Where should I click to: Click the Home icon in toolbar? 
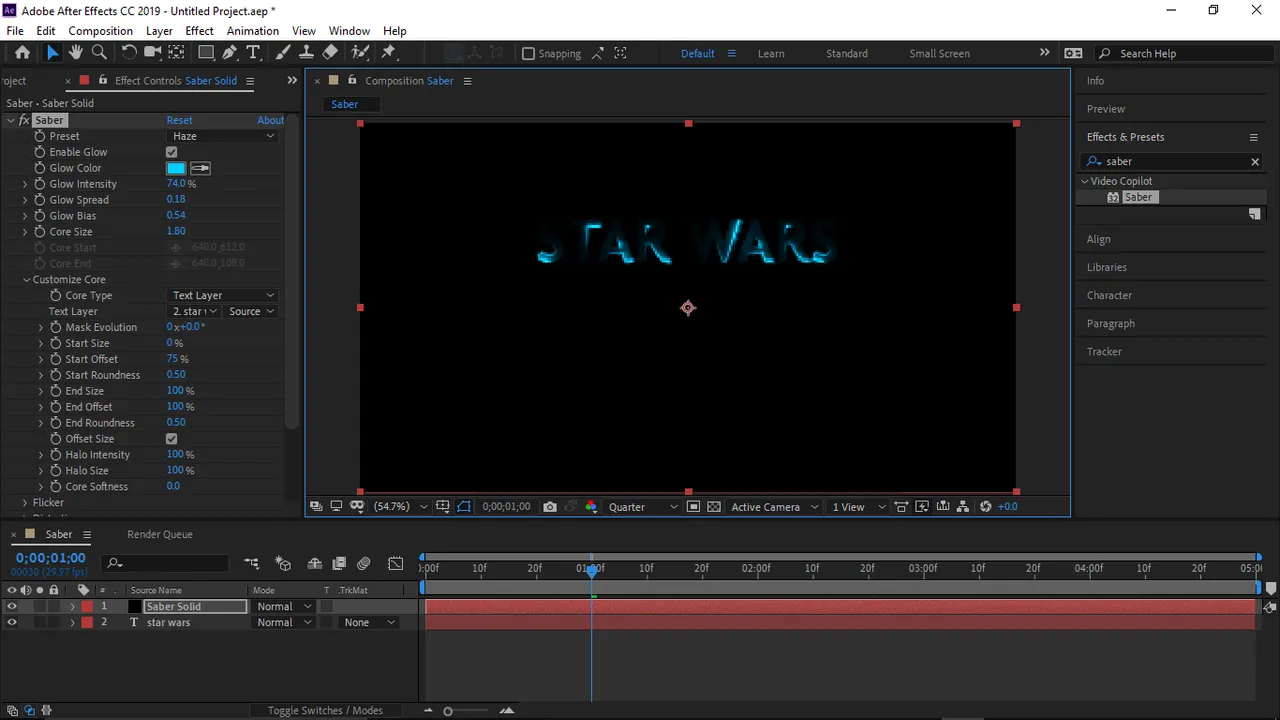[x=22, y=53]
